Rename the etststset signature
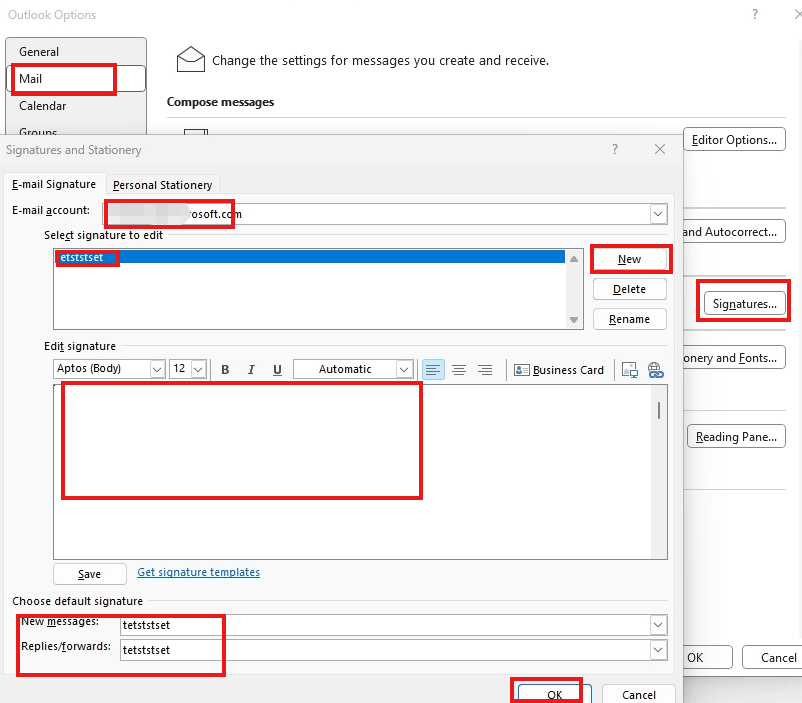 pos(629,318)
